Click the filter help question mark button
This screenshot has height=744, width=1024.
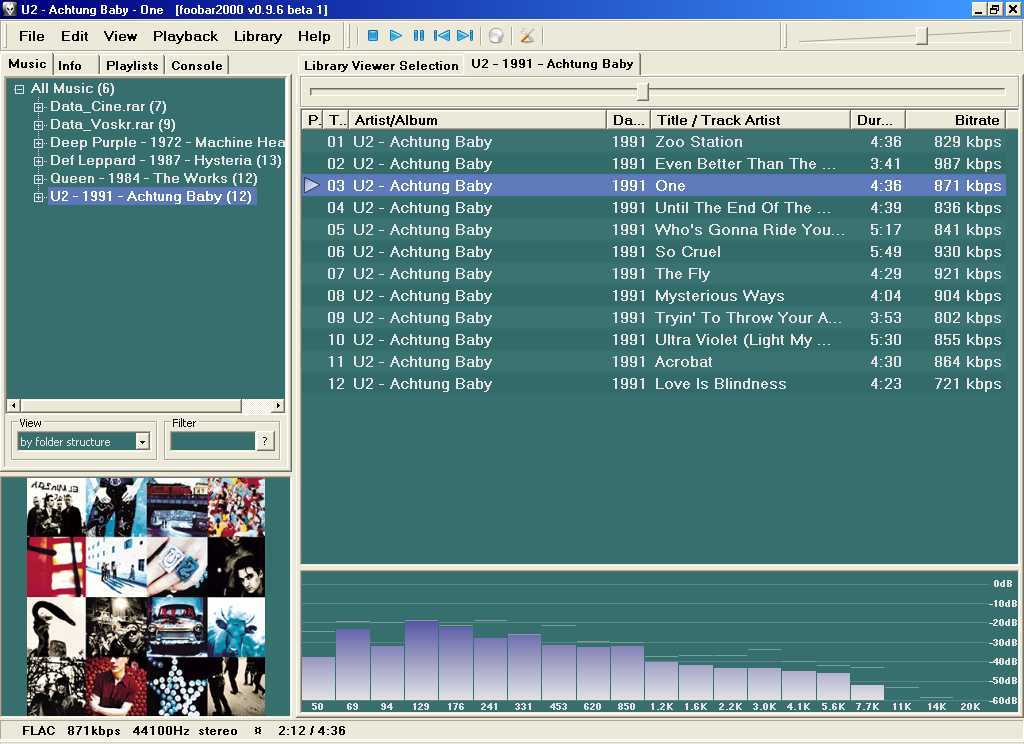[265, 441]
